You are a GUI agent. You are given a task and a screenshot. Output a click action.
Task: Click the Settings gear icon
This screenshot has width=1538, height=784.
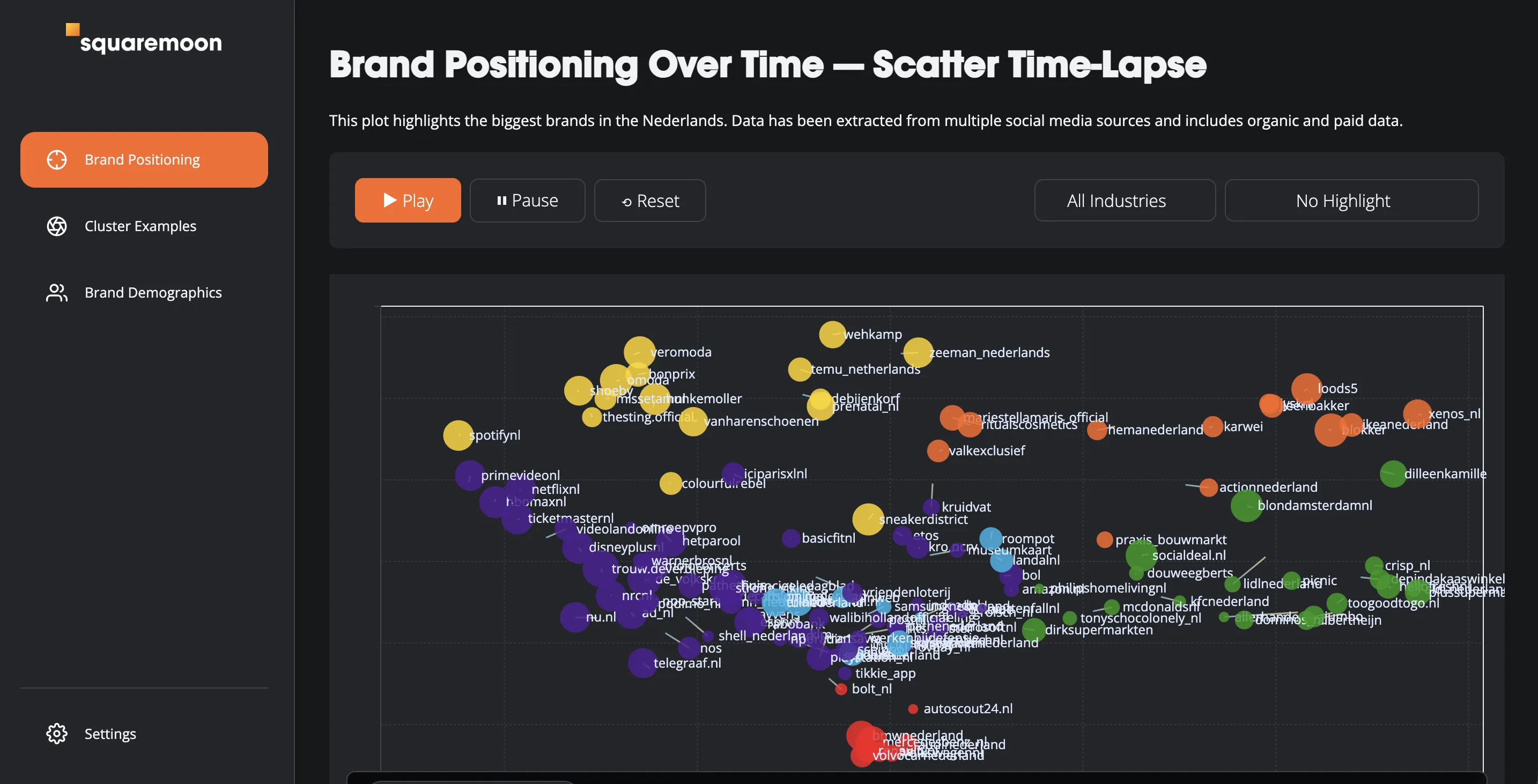pos(57,733)
